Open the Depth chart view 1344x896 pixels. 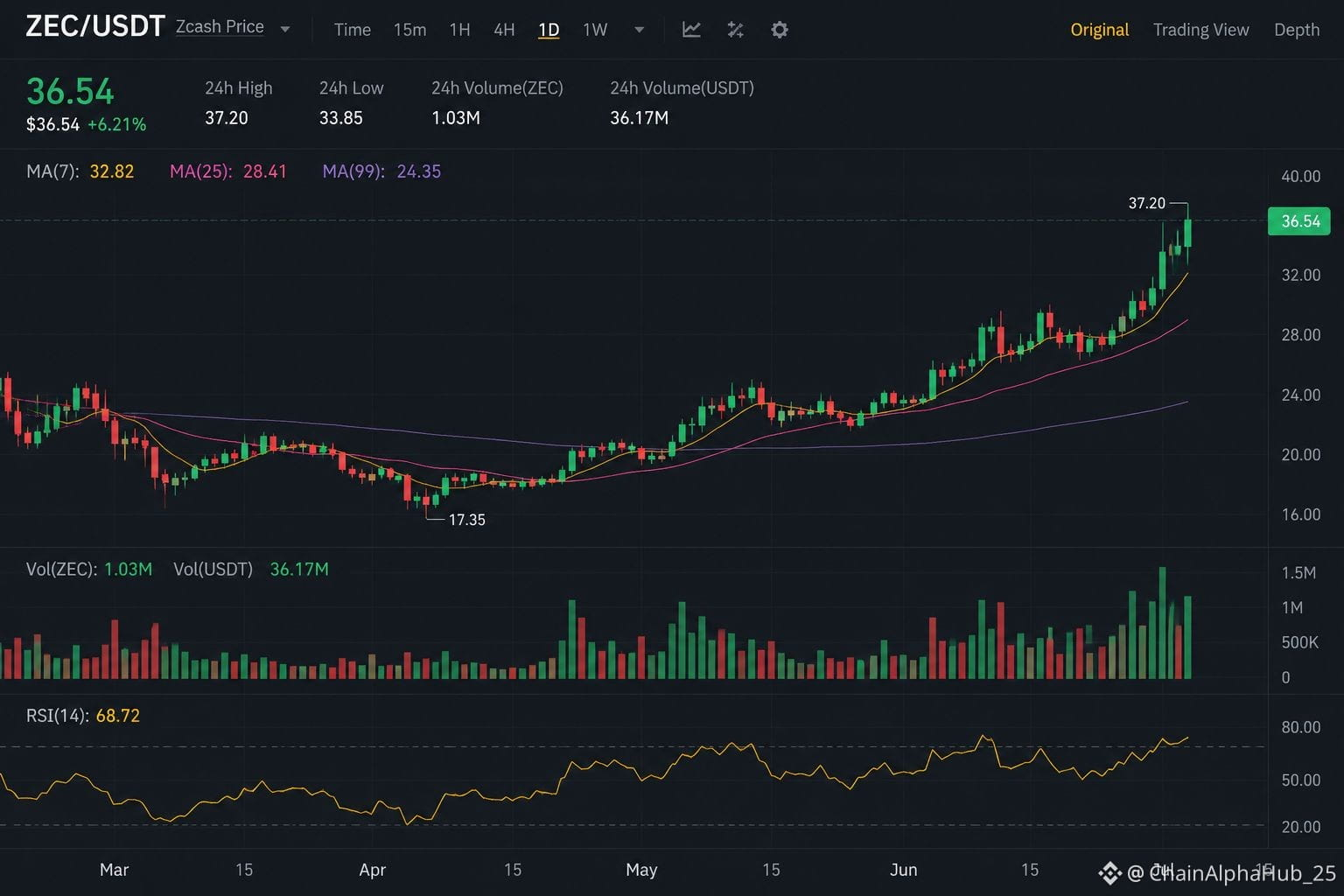click(x=1297, y=30)
